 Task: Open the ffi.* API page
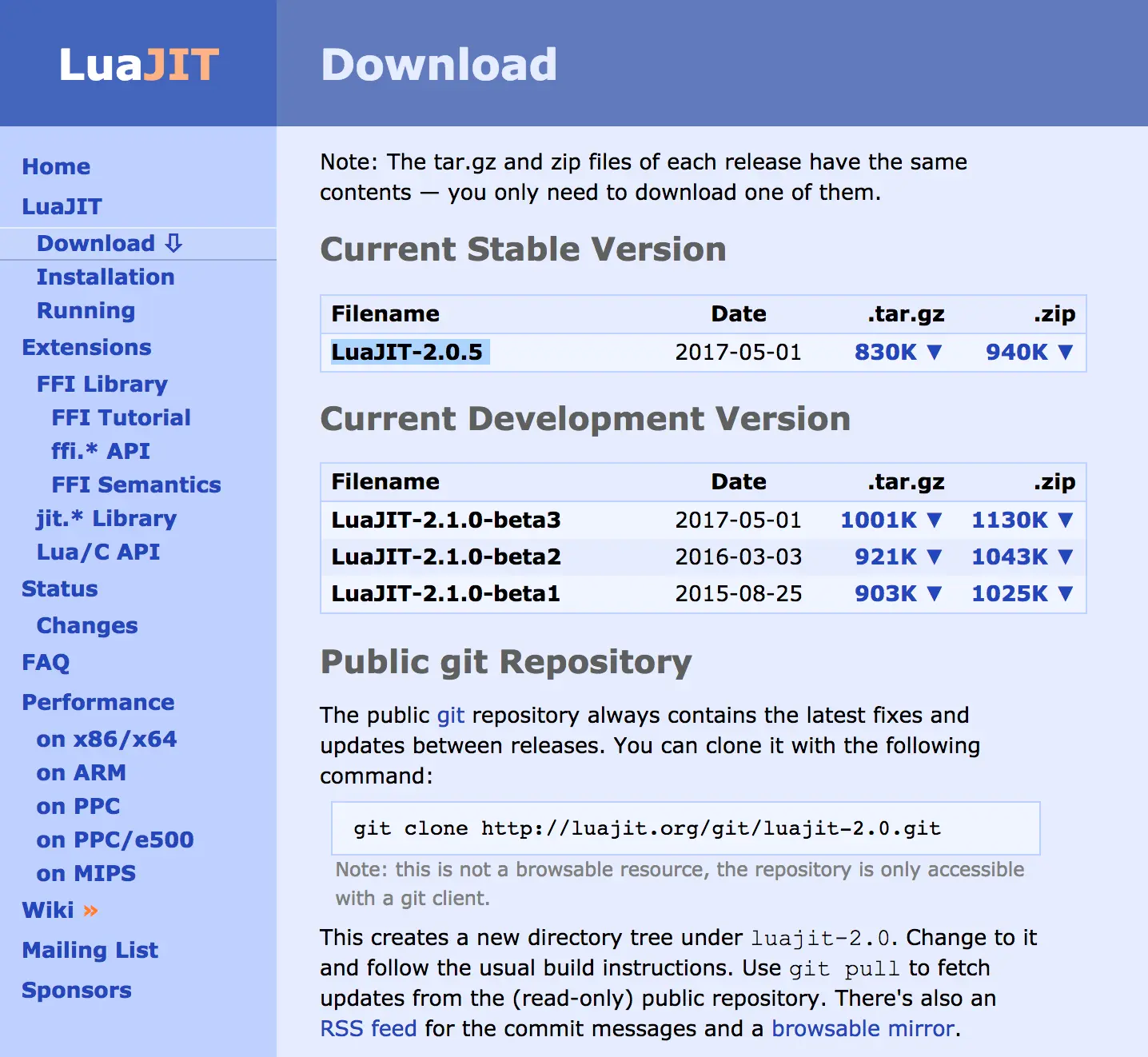101,451
